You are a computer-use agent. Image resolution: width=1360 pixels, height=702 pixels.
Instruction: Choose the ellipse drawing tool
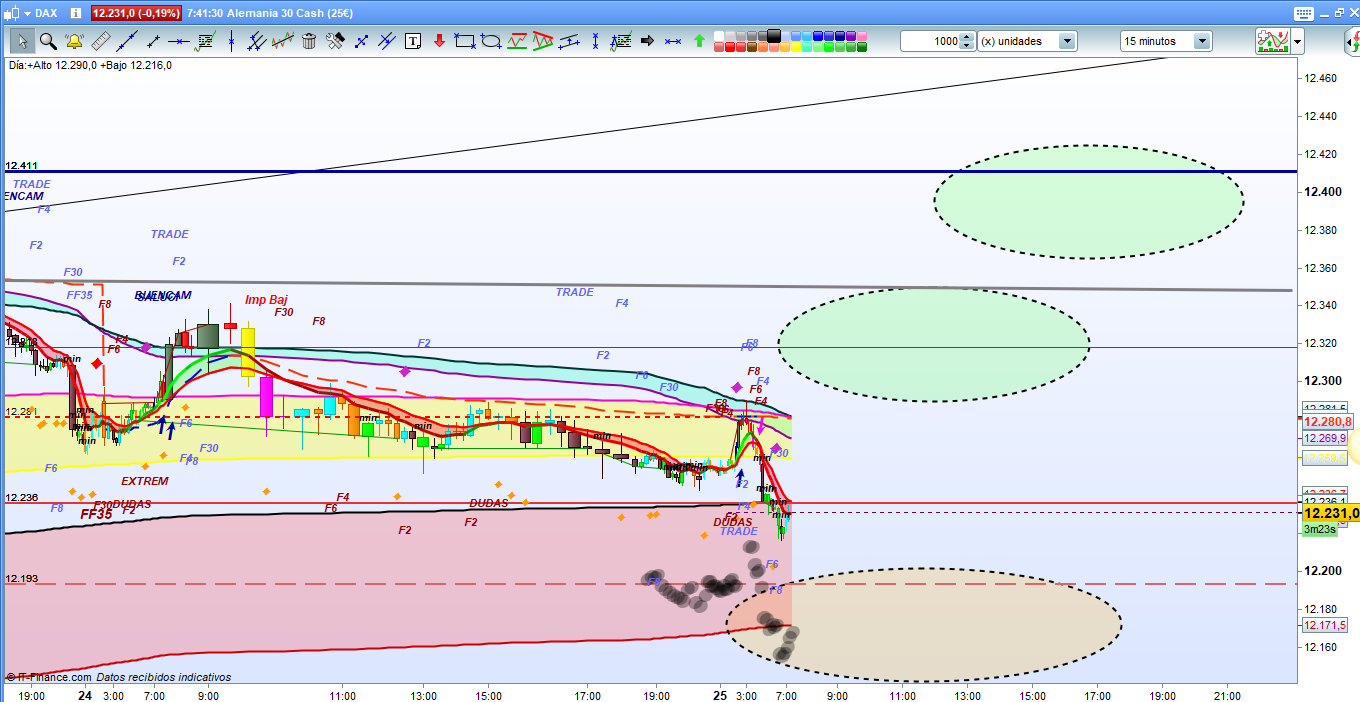pyautogui.click(x=491, y=41)
